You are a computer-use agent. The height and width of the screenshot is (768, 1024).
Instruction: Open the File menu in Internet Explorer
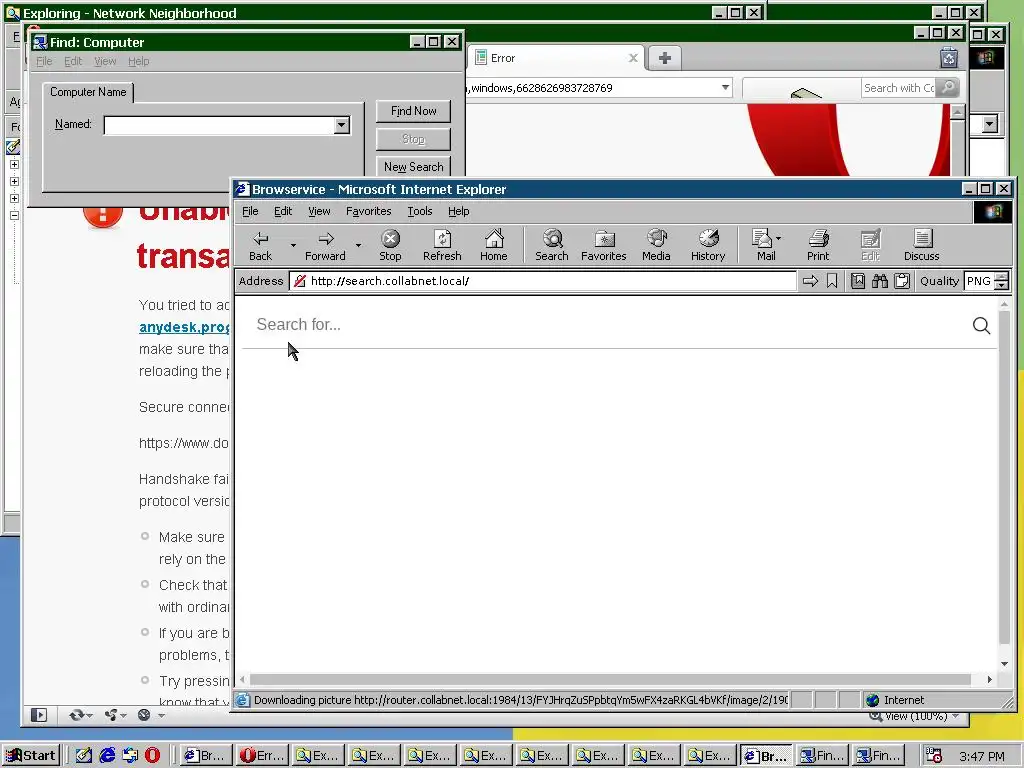(250, 211)
